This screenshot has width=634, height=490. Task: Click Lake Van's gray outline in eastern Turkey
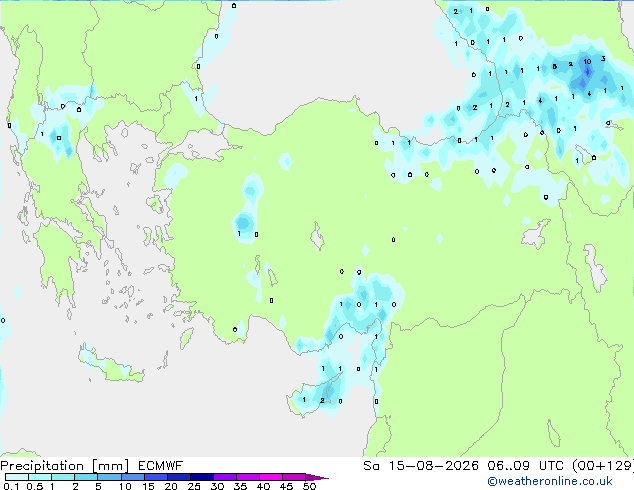tap(536, 234)
